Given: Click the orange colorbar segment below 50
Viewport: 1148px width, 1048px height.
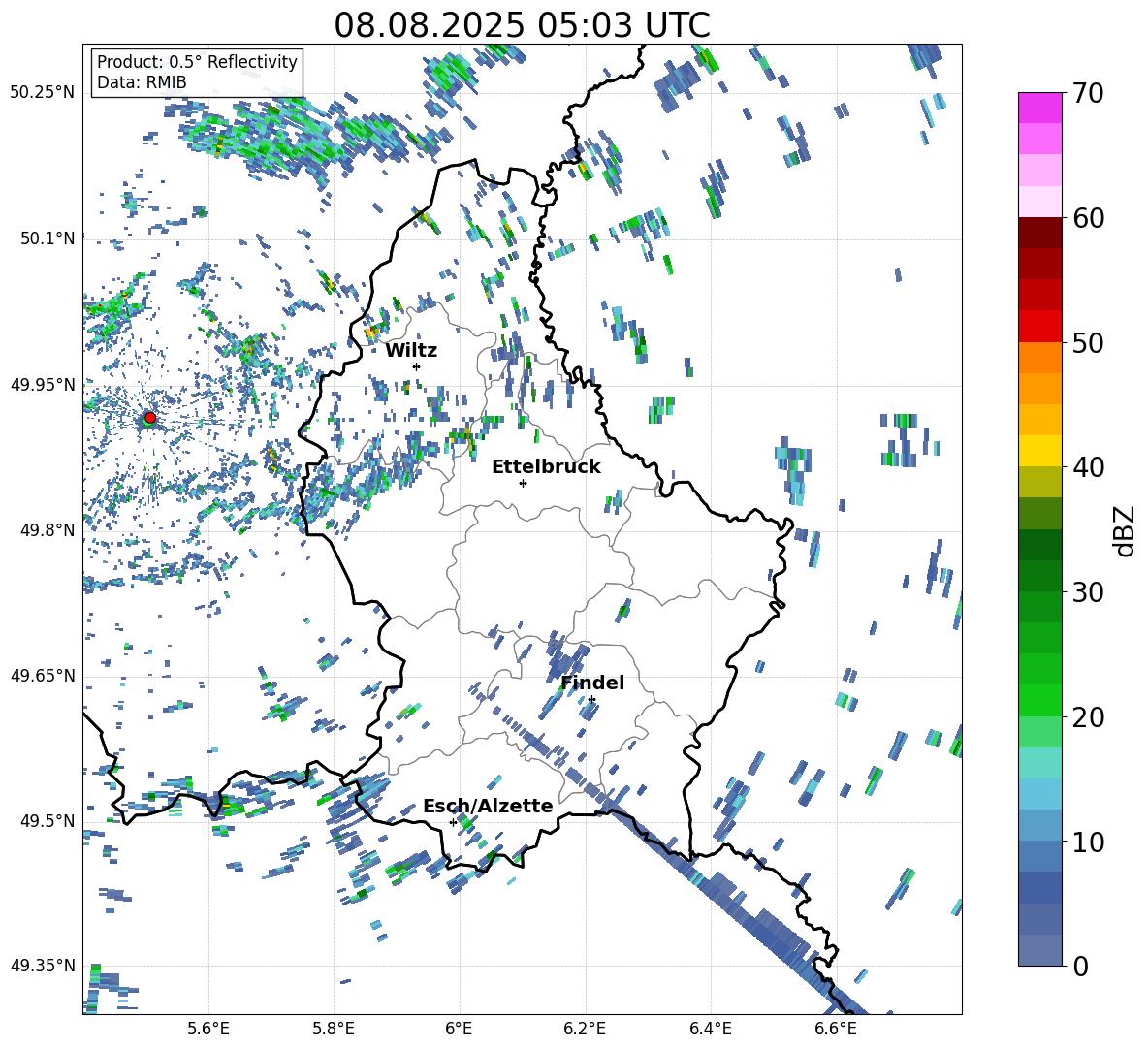Looking at the screenshot, I should coord(1039,358).
